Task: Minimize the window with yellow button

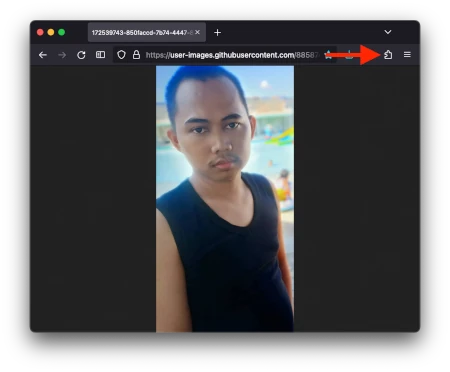Action: [51, 32]
